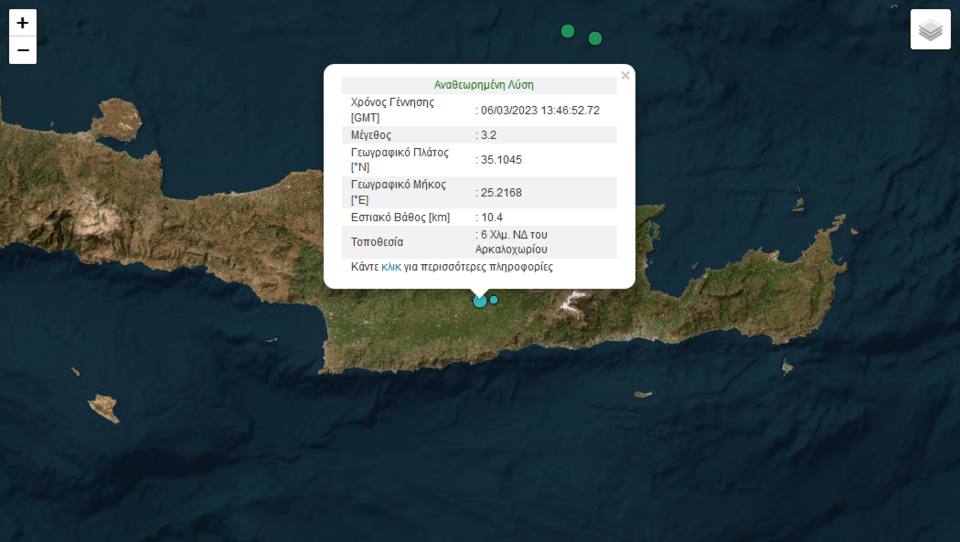Click the focal depth value 10.4

[x=492, y=217]
